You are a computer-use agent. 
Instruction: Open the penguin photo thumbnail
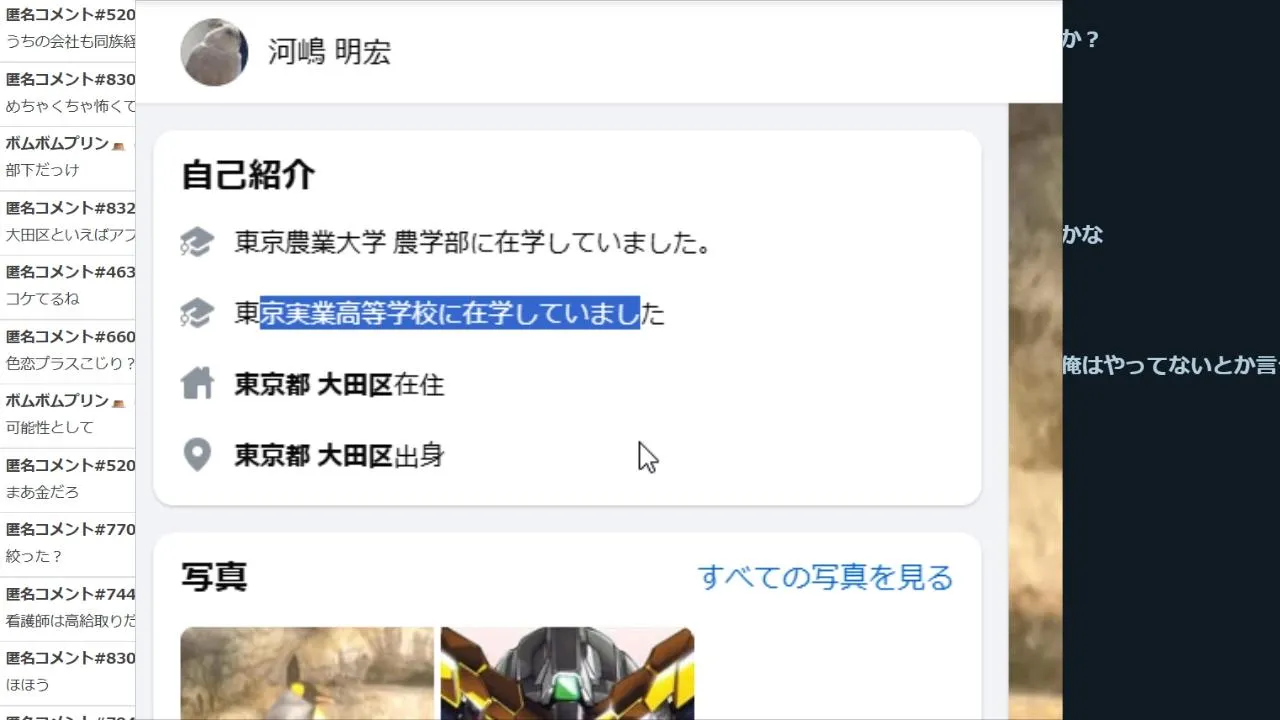pyautogui.click(x=307, y=673)
